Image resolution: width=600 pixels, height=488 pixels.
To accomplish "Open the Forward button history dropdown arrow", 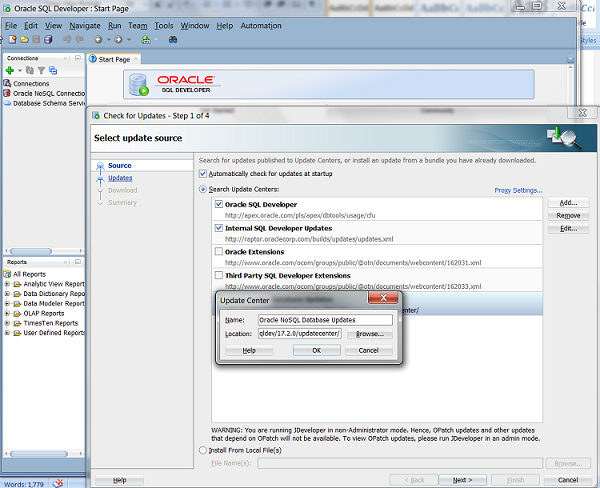I will [x=129, y=39].
